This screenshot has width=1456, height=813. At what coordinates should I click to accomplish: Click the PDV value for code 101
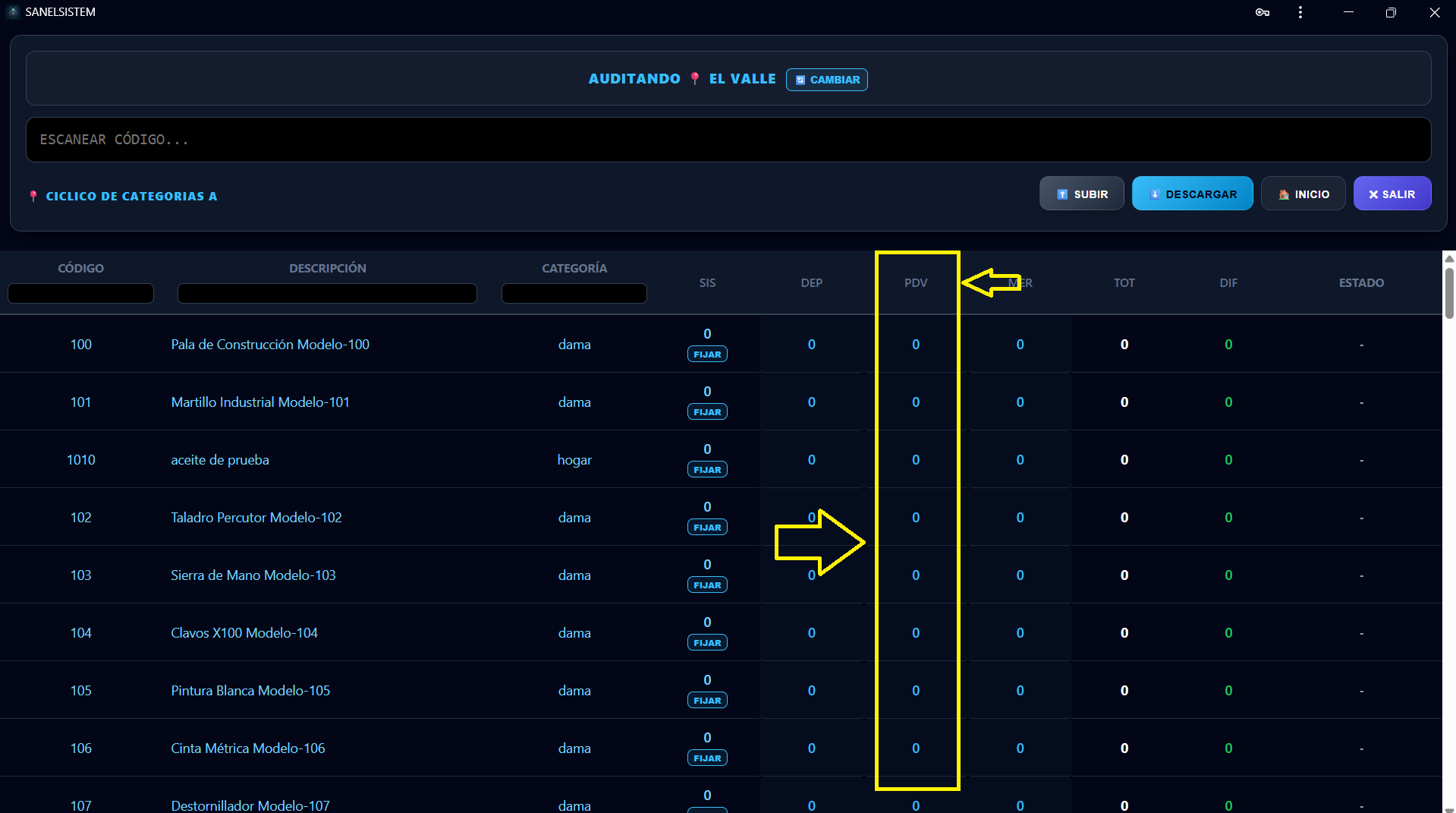916,402
